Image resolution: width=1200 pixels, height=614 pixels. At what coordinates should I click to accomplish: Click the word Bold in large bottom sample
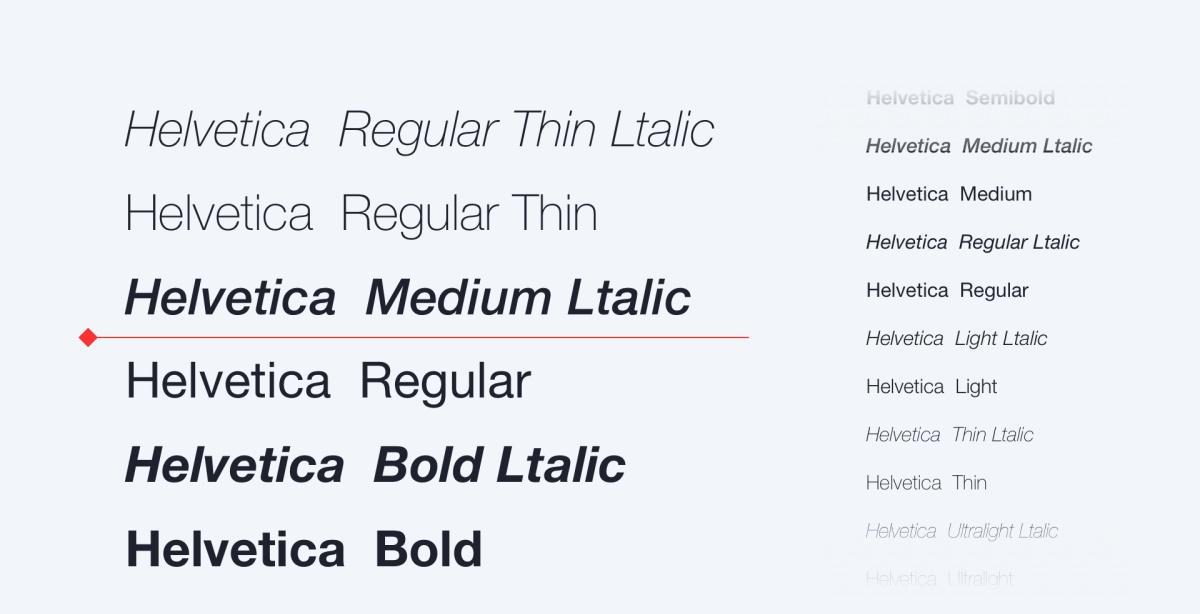[x=429, y=550]
